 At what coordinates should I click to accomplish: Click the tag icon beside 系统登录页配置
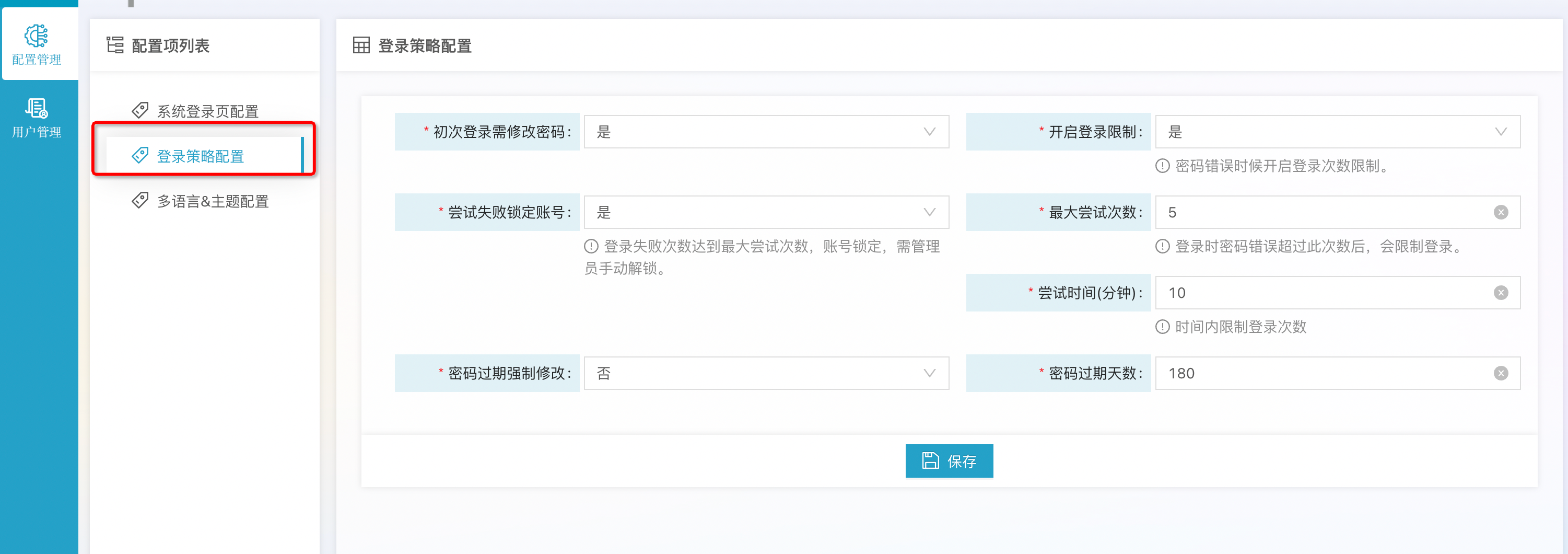[x=140, y=110]
